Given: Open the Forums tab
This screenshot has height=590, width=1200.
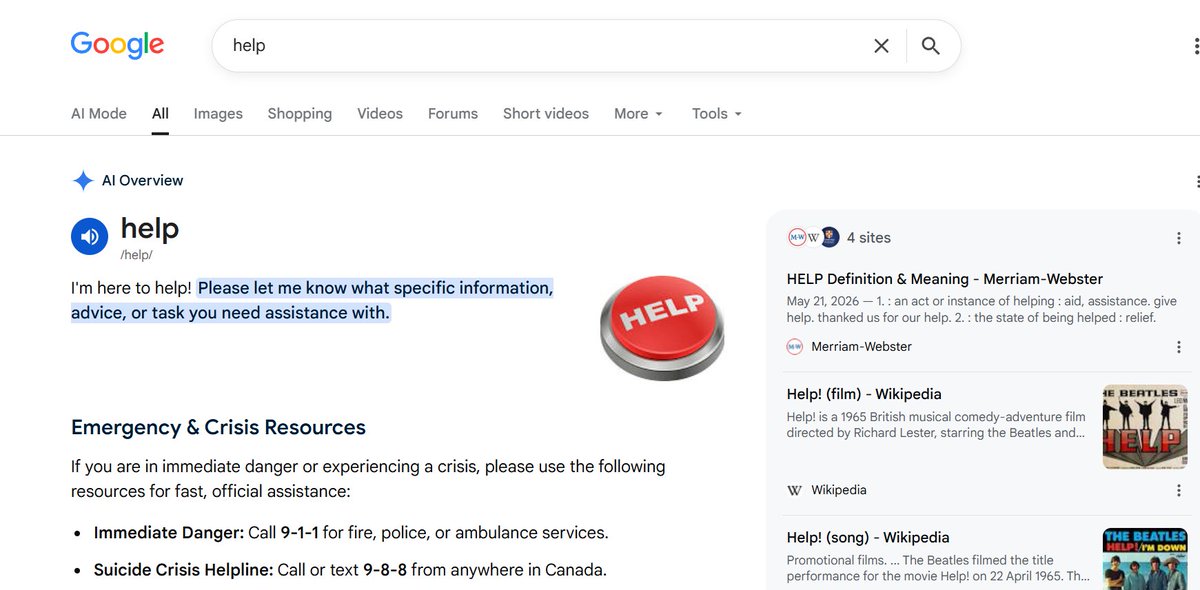Looking at the screenshot, I should pyautogui.click(x=453, y=114).
